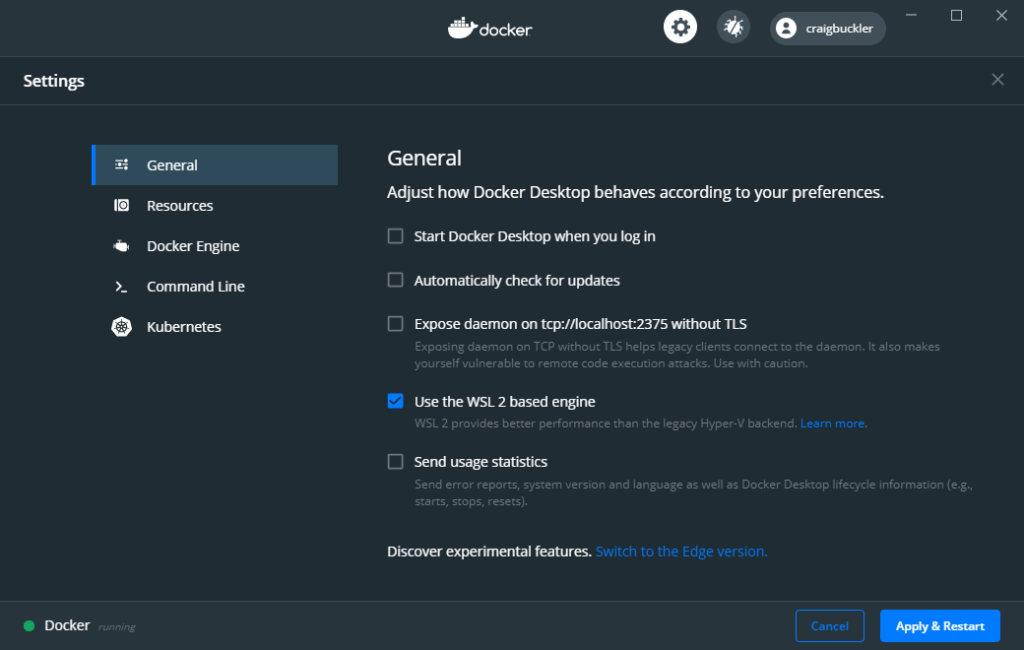Open the Learn more link about WSL 2
Viewport: 1024px width, 650px height.
(x=832, y=423)
